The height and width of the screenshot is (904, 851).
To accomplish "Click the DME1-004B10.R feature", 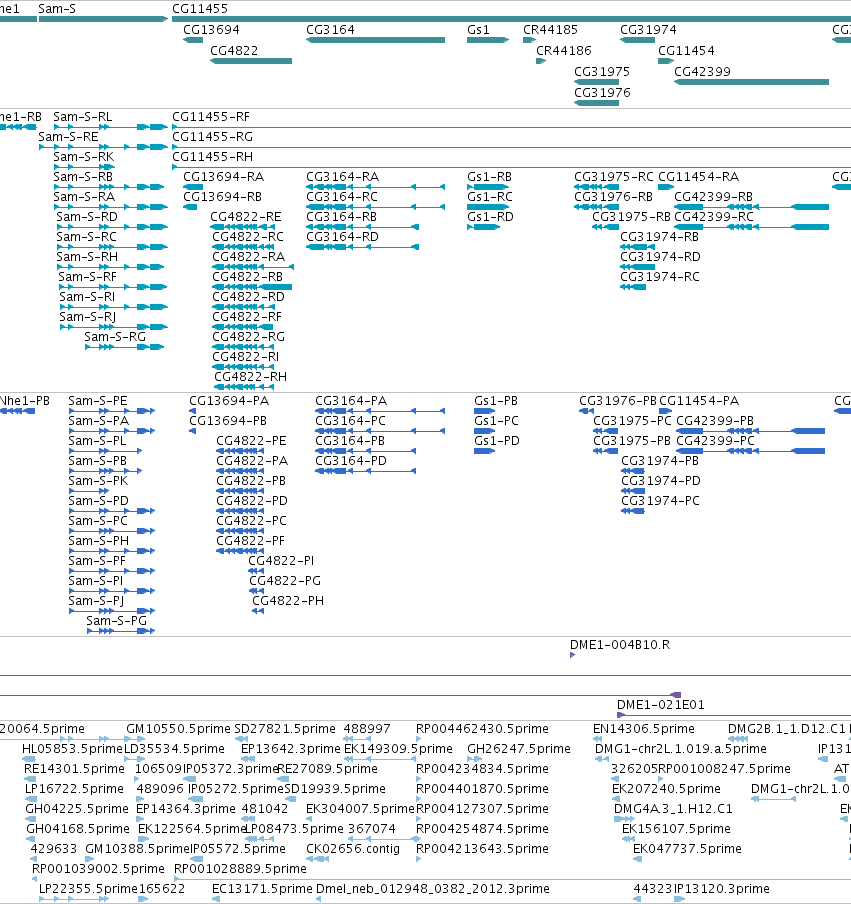I will click(573, 656).
